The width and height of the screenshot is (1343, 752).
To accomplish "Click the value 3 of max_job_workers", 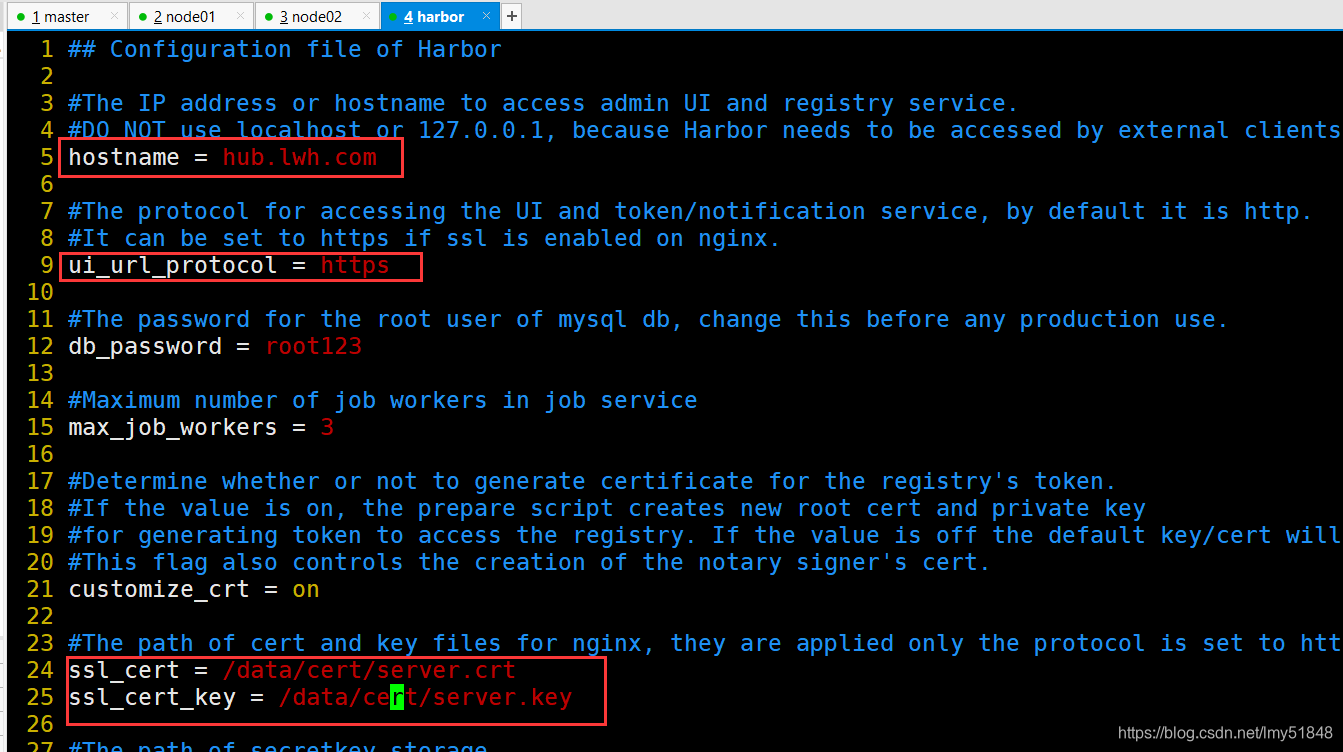I will (x=327, y=428).
